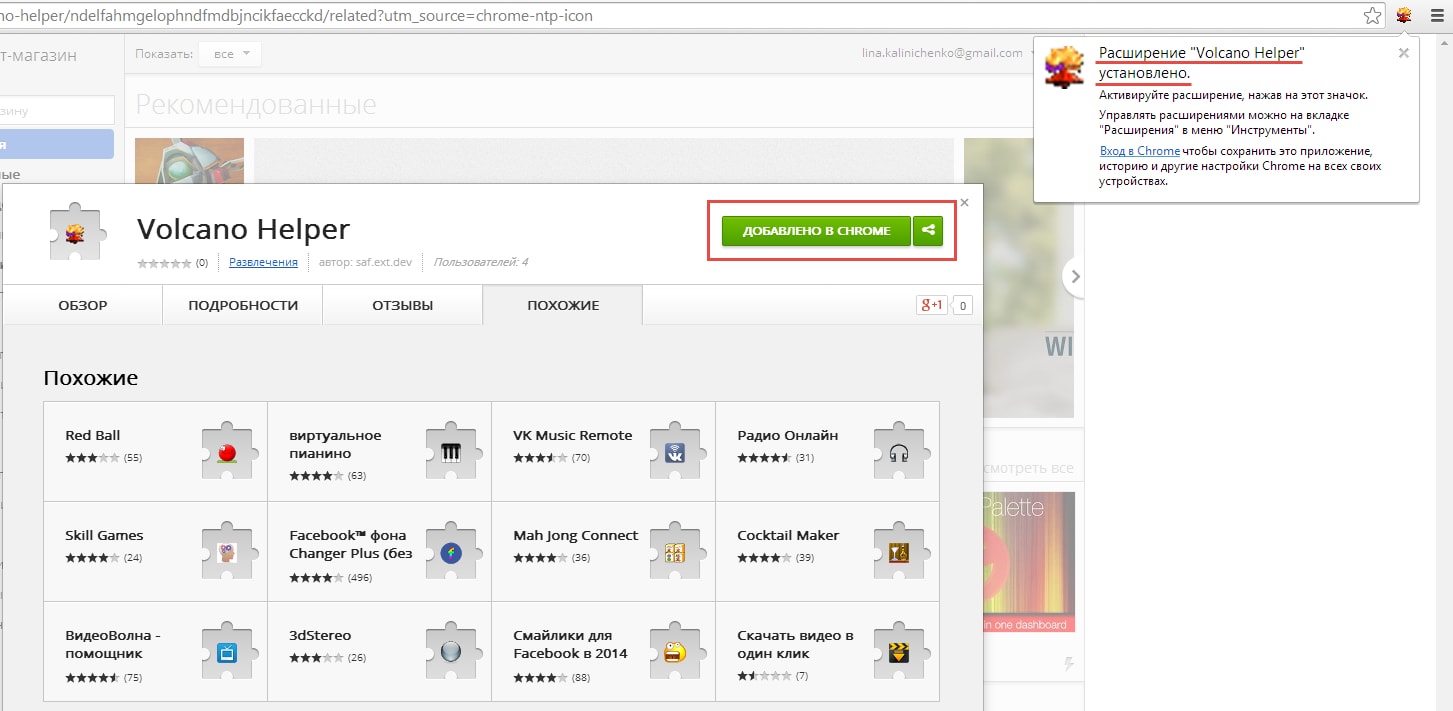
Task: Switch to the ОТЗЫВЫ tab
Action: [x=402, y=305]
